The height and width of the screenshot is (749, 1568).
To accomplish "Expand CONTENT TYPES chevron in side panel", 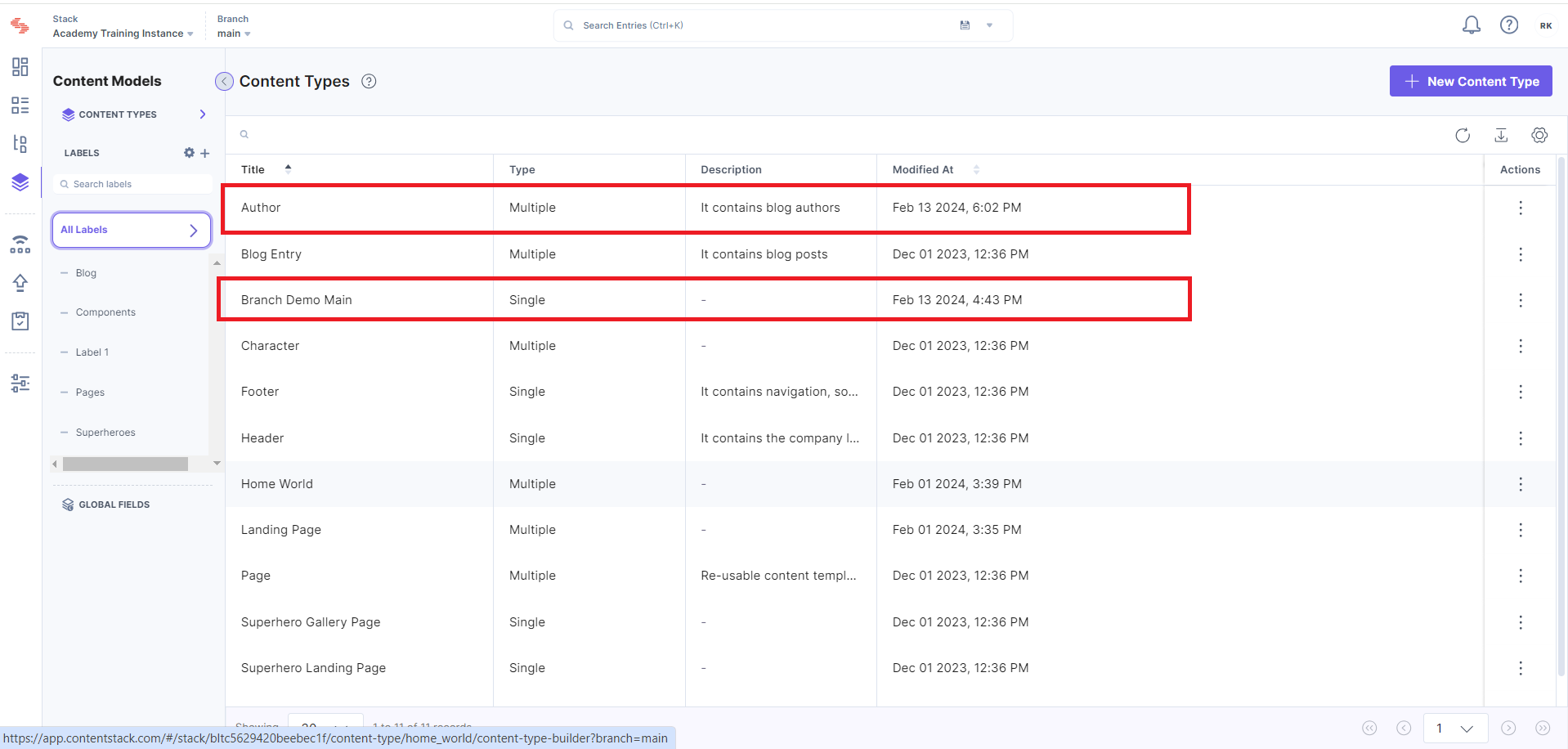I will click(203, 114).
